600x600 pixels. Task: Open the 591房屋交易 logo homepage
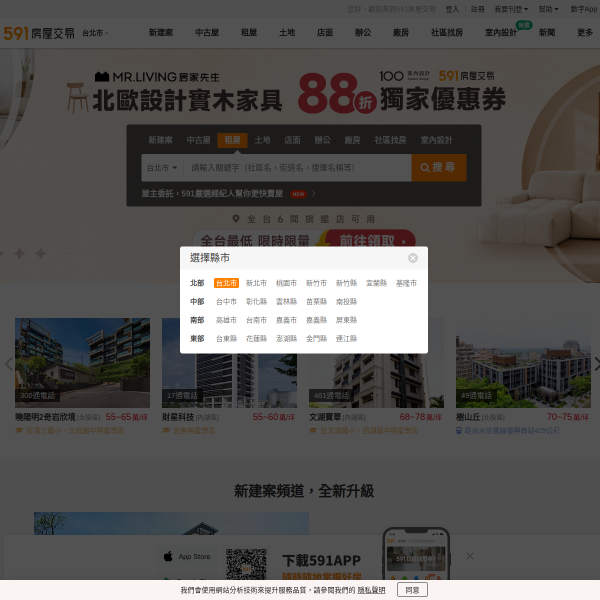(39, 33)
